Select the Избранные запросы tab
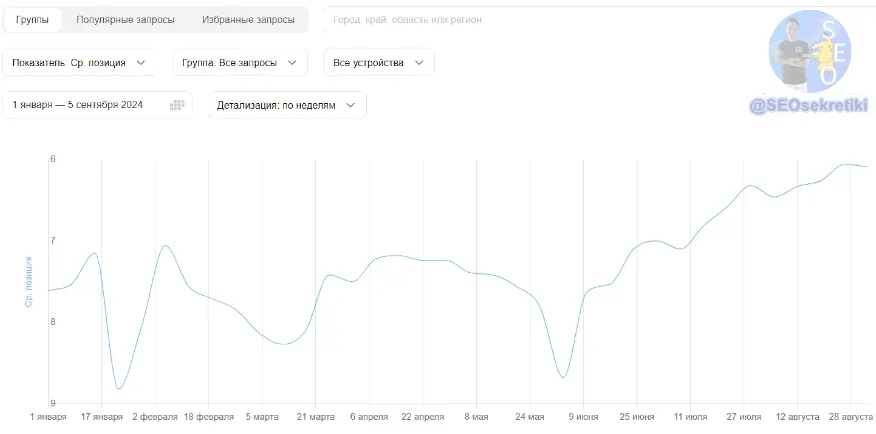Image resolution: width=876 pixels, height=434 pixels. (x=248, y=20)
